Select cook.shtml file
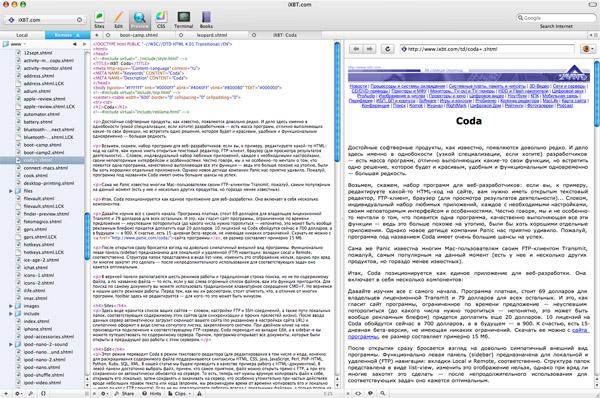The width and height of the screenshot is (600, 398). [36, 175]
